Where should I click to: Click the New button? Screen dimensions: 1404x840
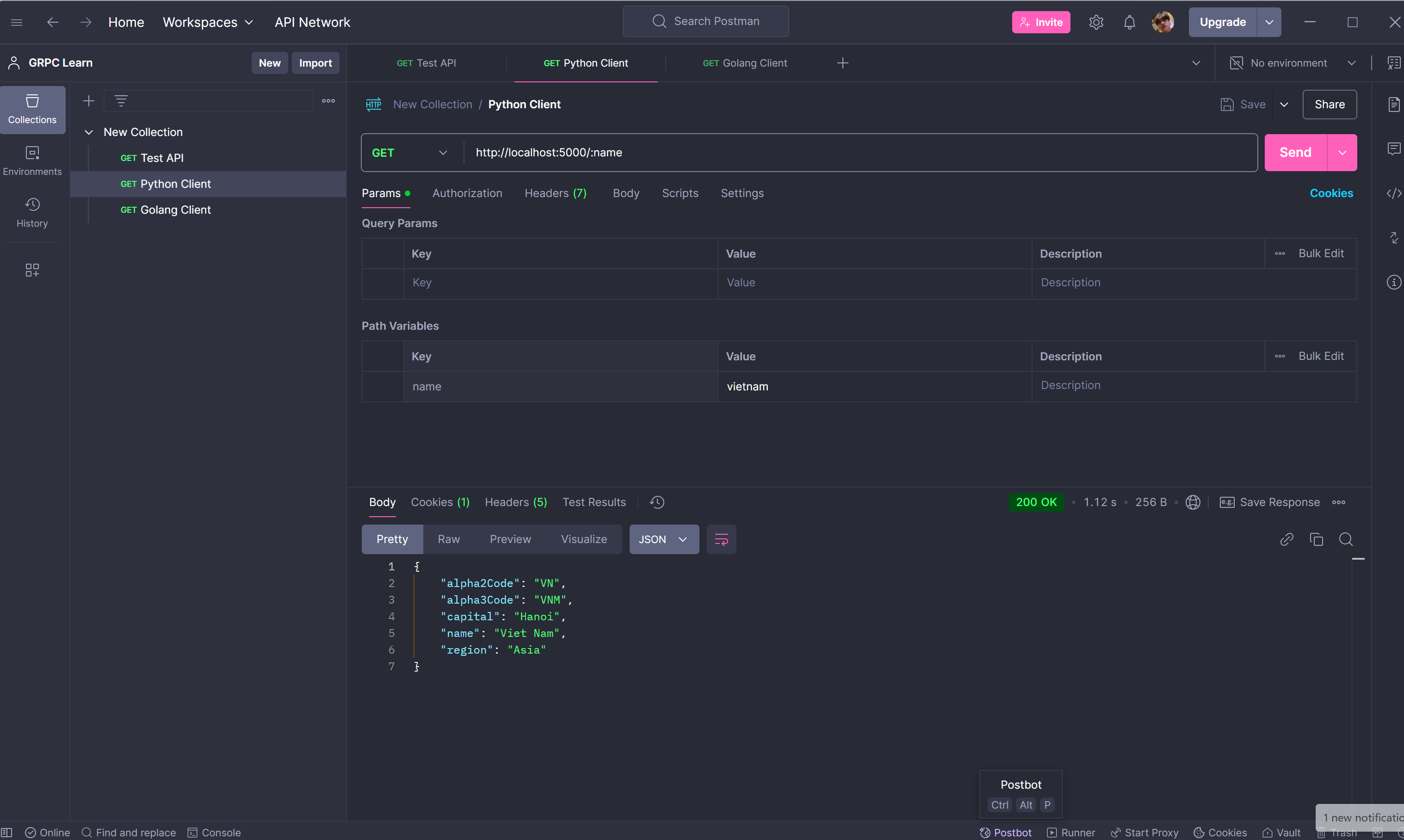[270, 63]
